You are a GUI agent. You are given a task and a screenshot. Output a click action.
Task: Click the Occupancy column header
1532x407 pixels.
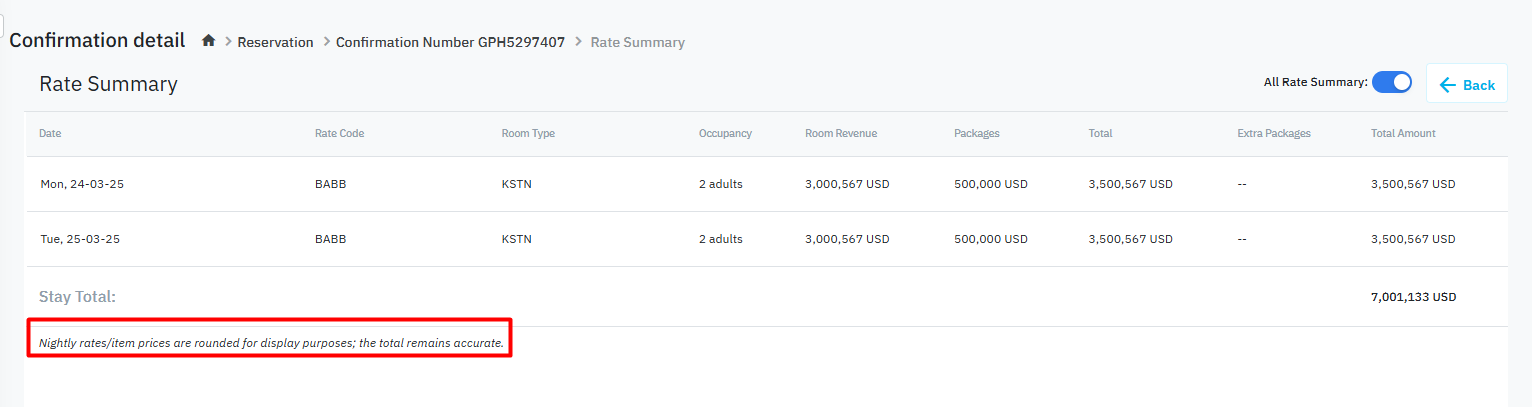pyautogui.click(x=725, y=134)
